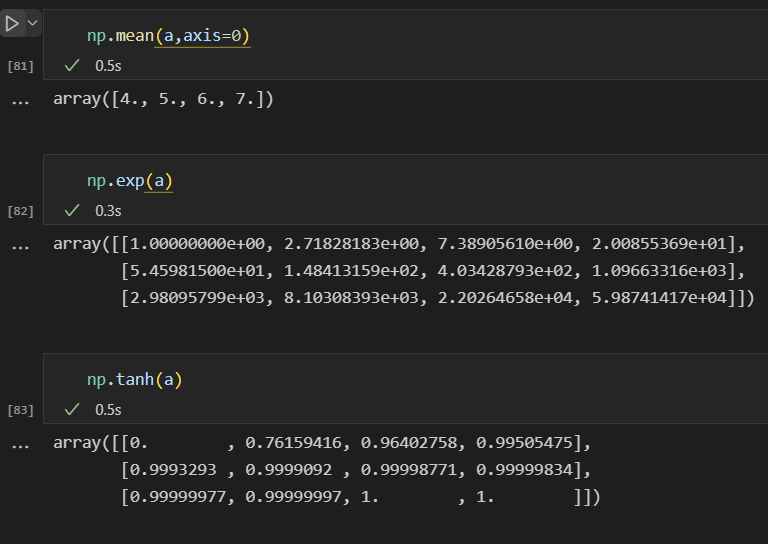The height and width of the screenshot is (544, 768).
Task: Click the 0.3s execution time
Action: [x=108, y=211]
